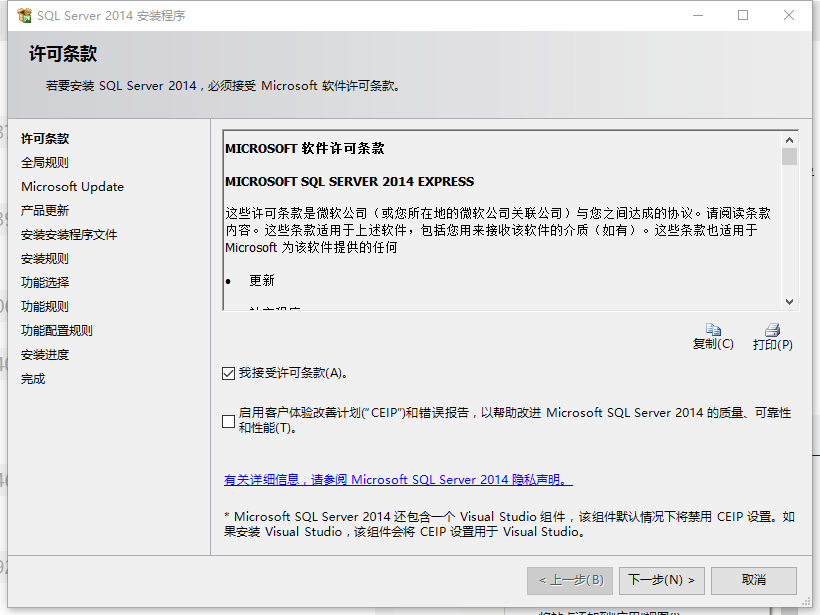Enable the CEIP error reporting checkbox
This screenshot has height=615, width=820.
click(229, 421)
